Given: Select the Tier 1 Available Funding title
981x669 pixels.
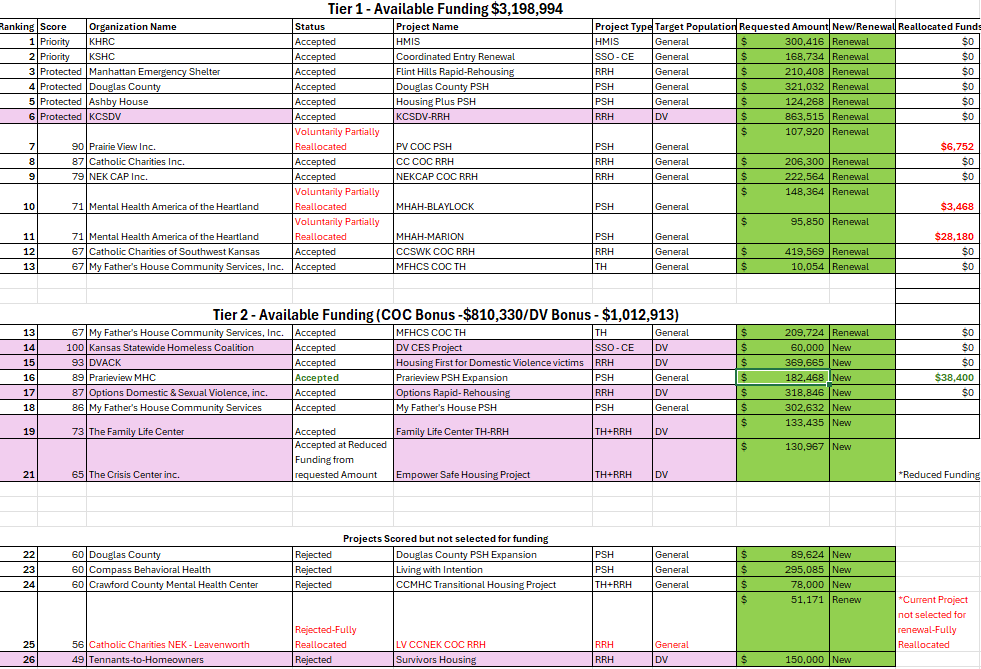Looking at the screenshot, I should pos(445,9).
